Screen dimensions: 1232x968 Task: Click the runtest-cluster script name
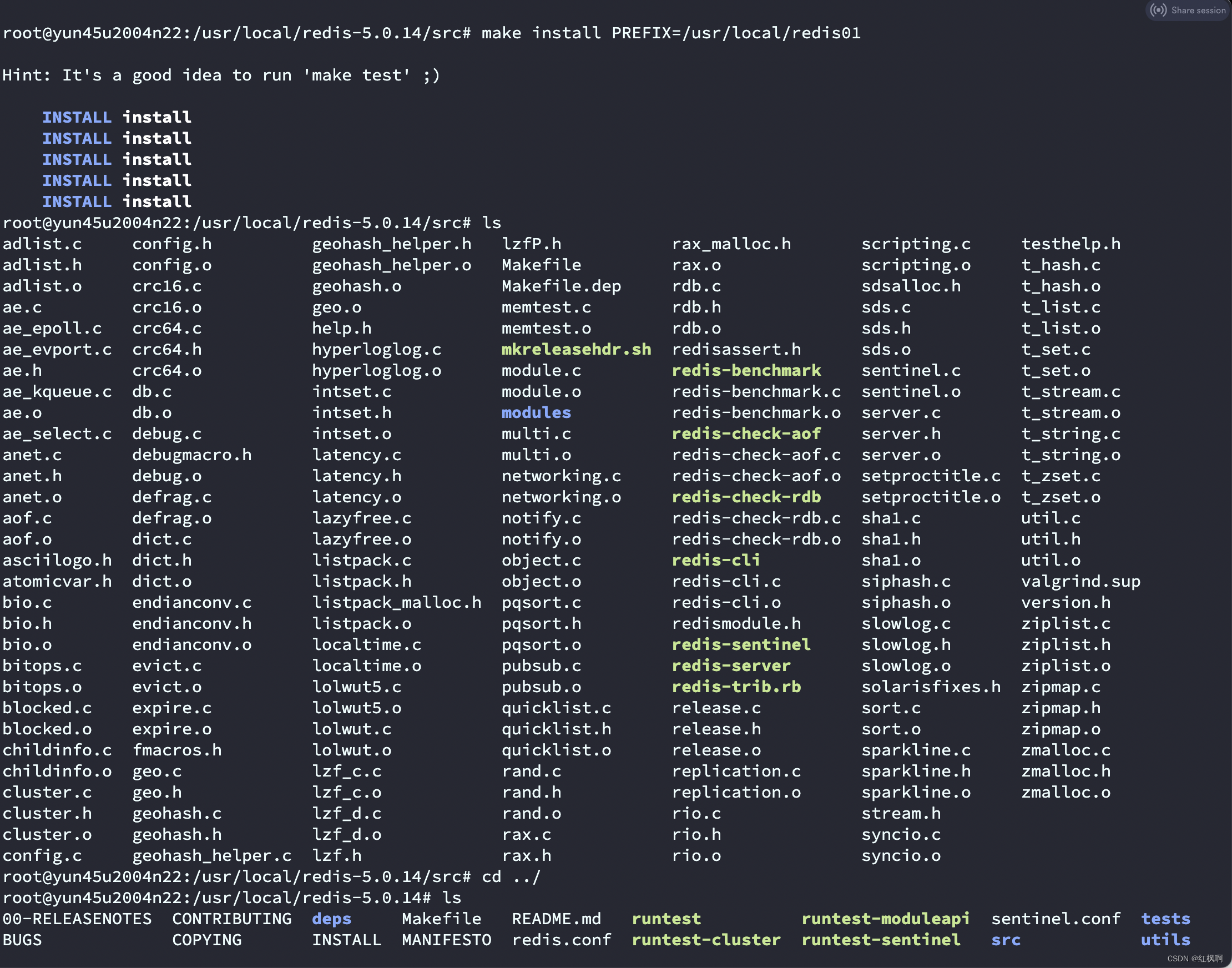pyautogui.click(x=705, y=940)
